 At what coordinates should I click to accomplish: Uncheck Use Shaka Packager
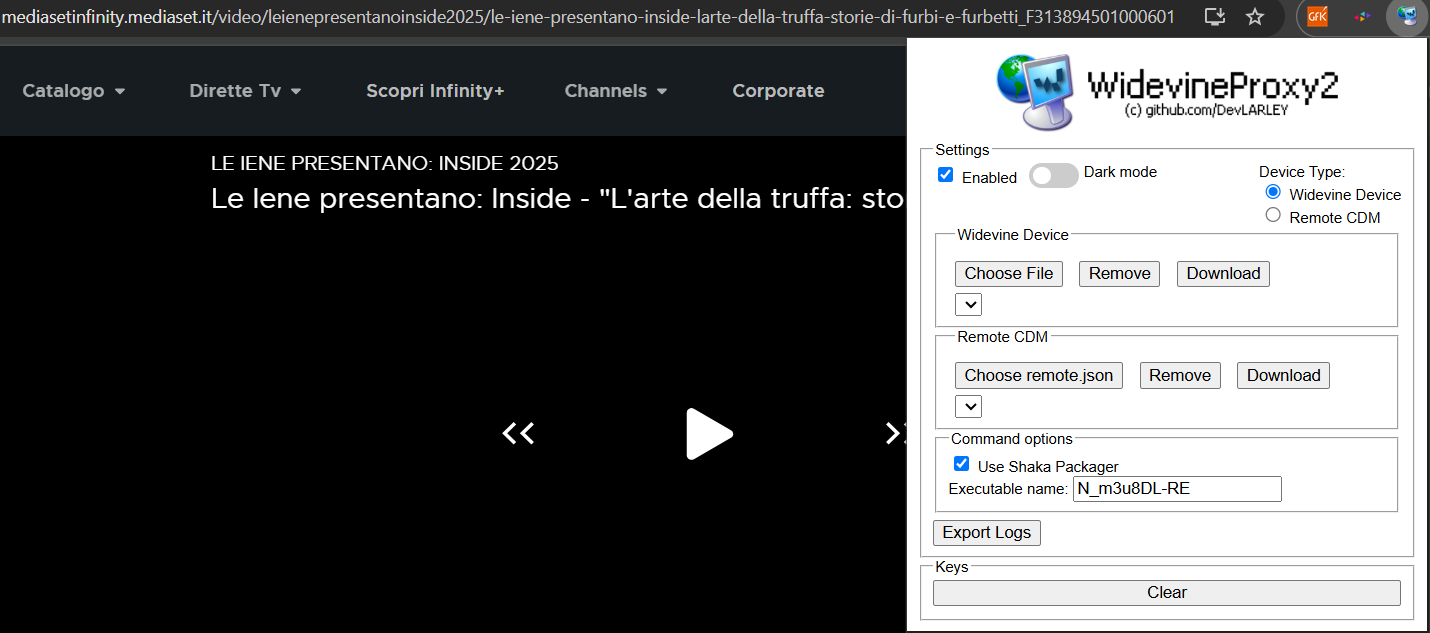click(962, 464)
